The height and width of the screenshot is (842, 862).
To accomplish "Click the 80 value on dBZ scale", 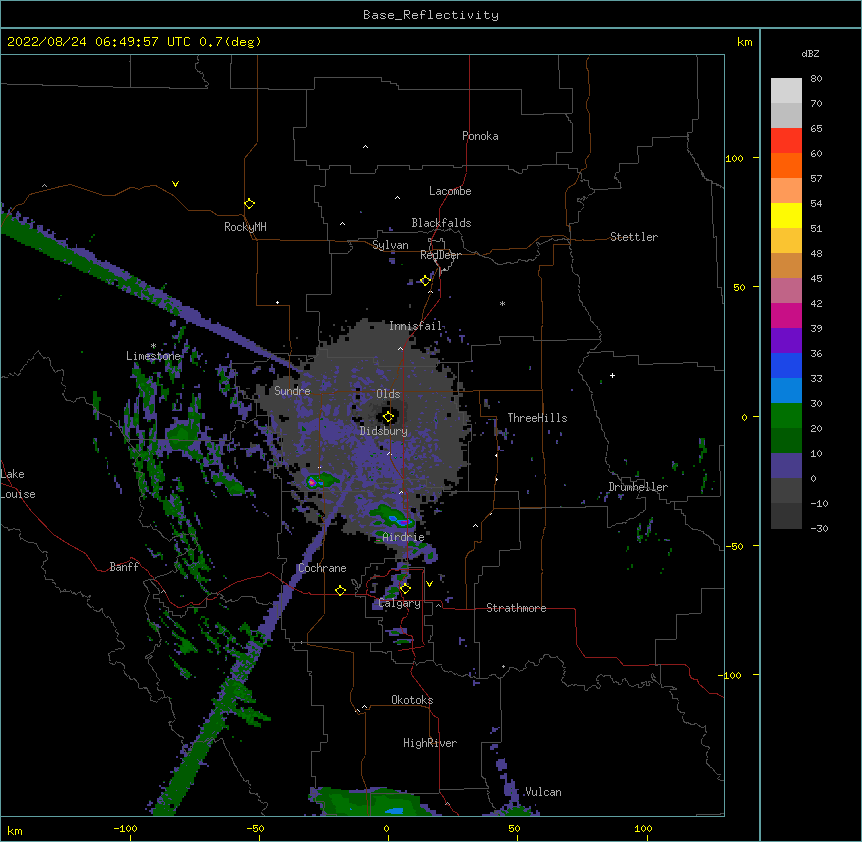I will click(x=816, y=79).
